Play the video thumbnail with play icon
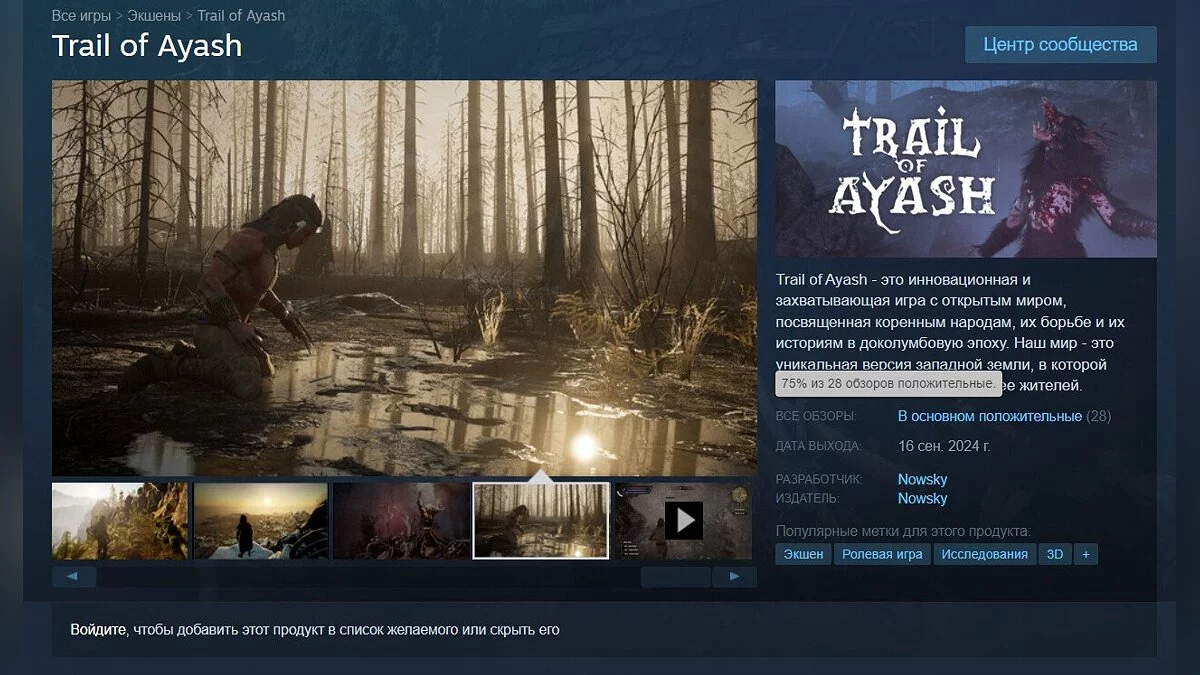1200x675 pixels. click(x=684, y=520)
